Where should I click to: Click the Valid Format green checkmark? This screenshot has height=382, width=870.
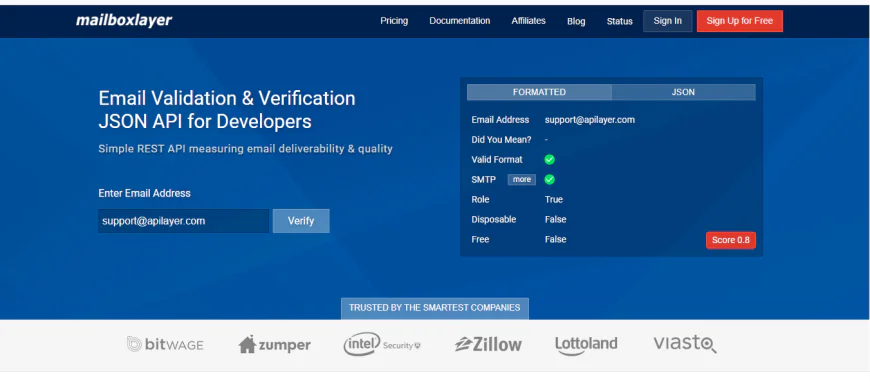point(549,159)
